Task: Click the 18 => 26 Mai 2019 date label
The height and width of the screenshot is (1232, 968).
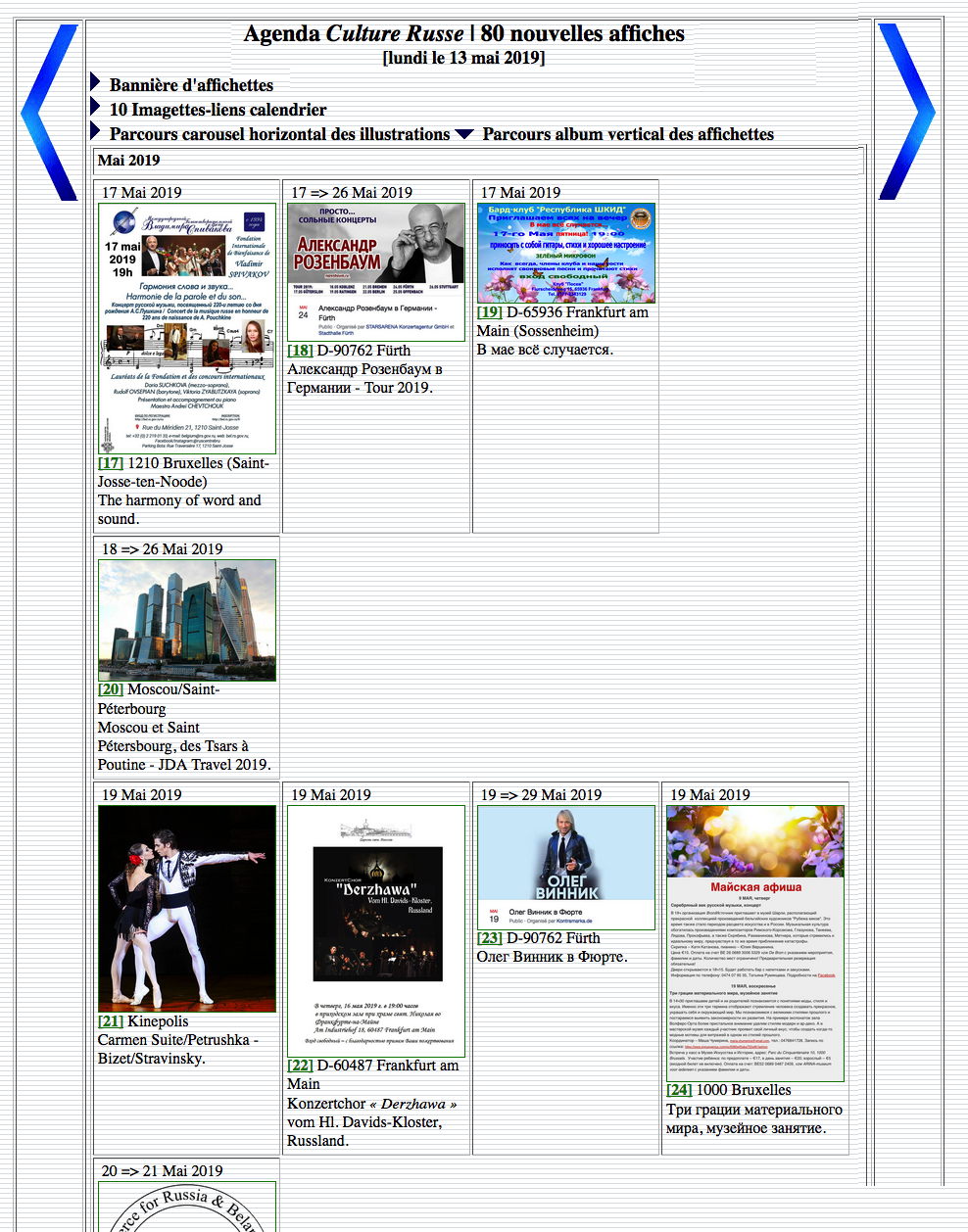Action: pyautogui.click(x=163, y=549)
